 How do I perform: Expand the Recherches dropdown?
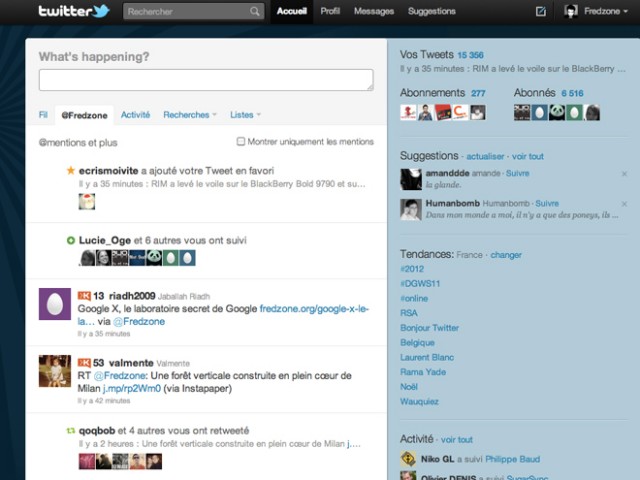click(x=190, y=115)
